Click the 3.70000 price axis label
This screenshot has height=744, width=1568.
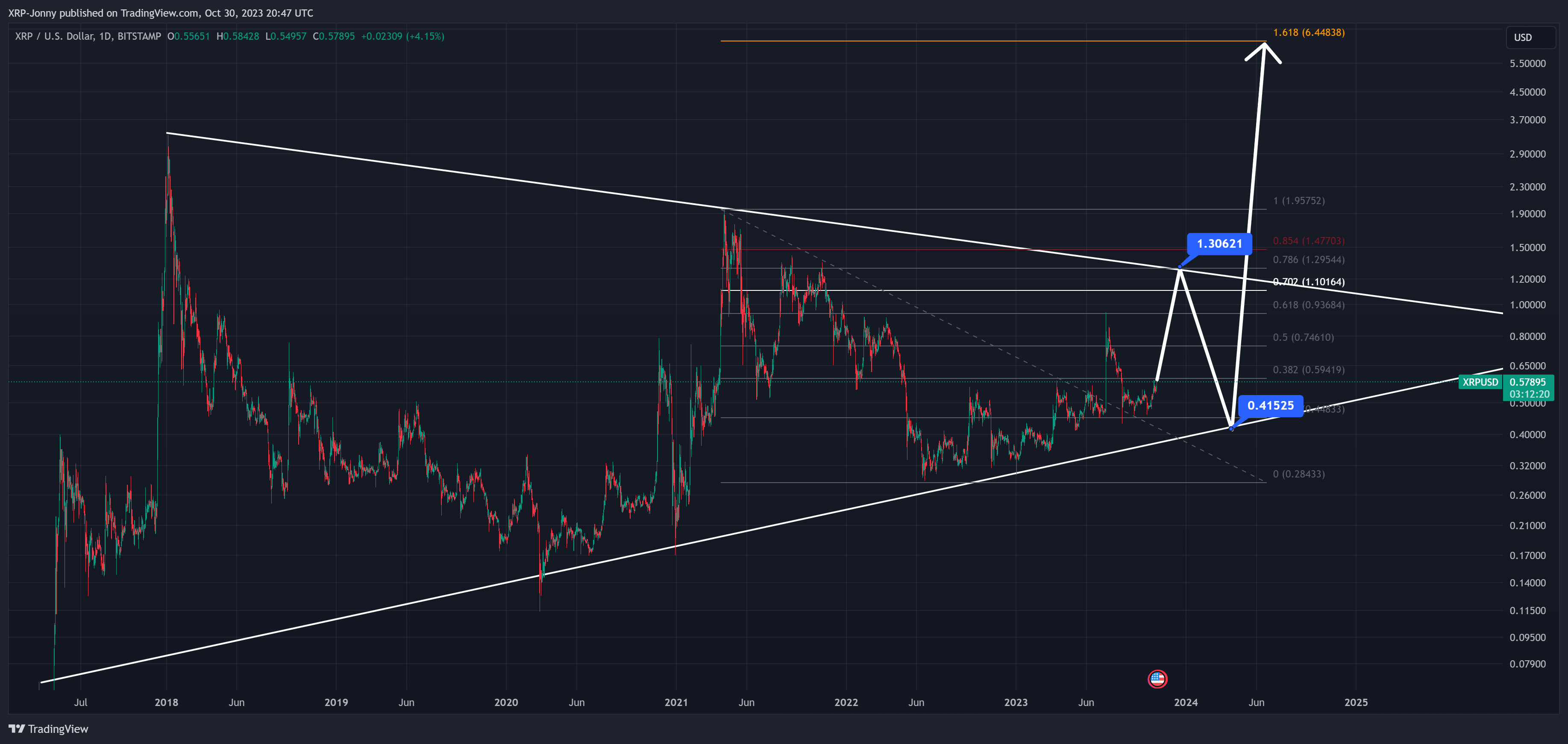[x=1527, y=120]
